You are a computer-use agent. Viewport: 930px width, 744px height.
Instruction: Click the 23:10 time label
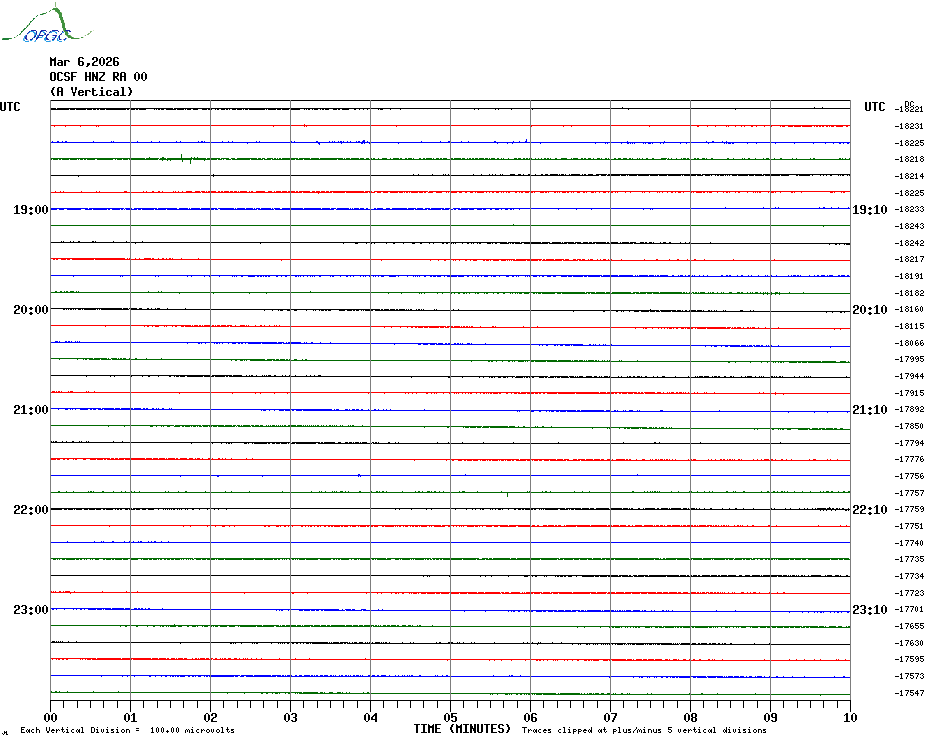[x=870, y=610]
